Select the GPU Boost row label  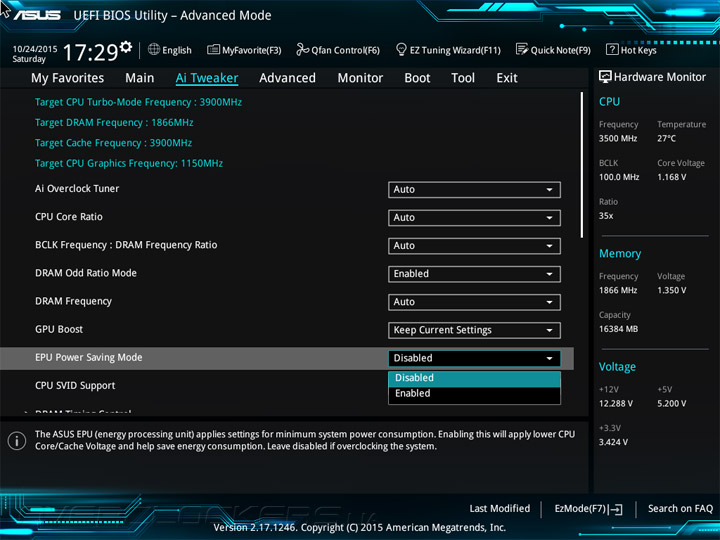(x=59, y=329)
